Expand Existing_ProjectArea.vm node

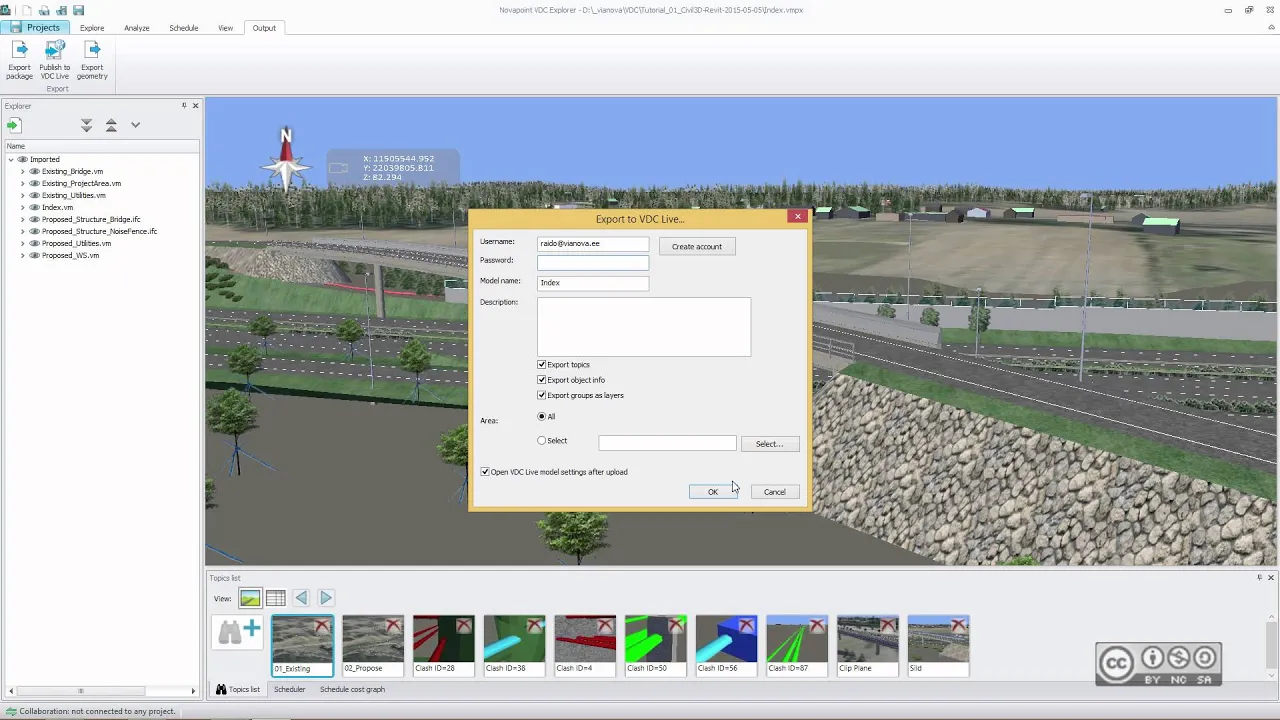23,184
